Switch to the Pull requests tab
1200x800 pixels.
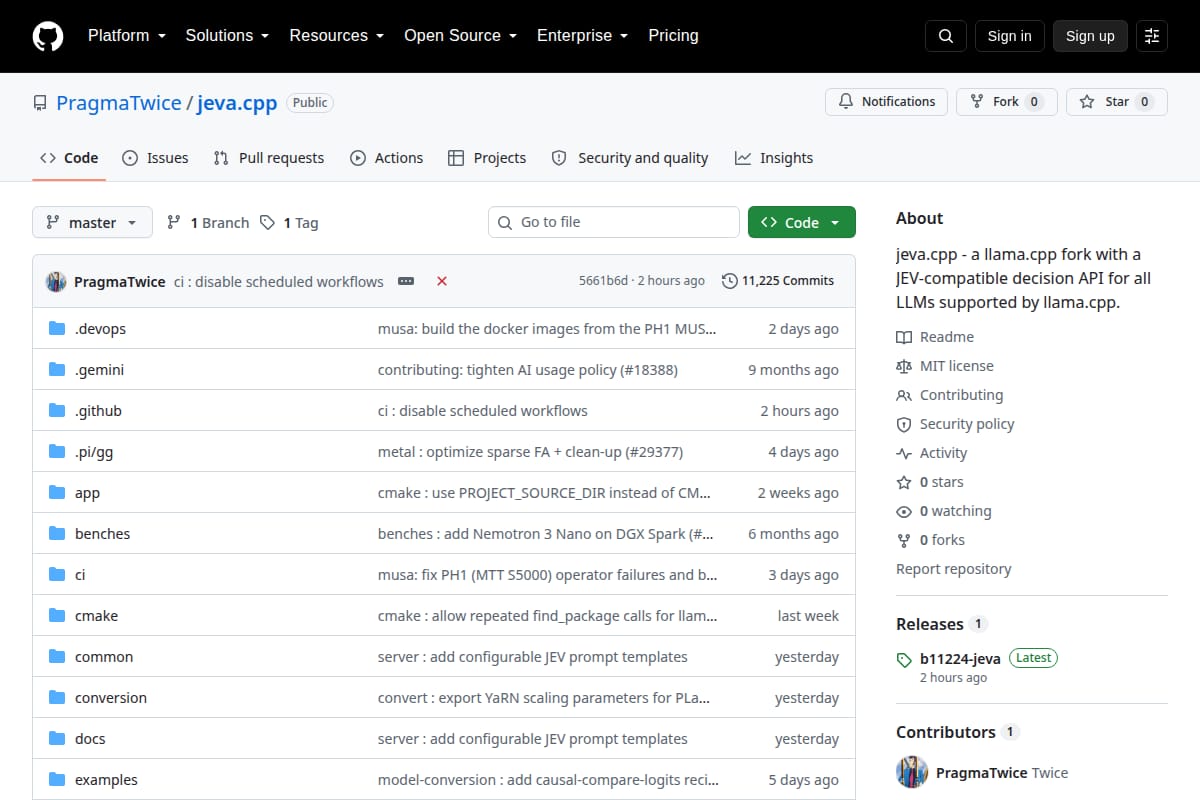[x=269, y=158]
